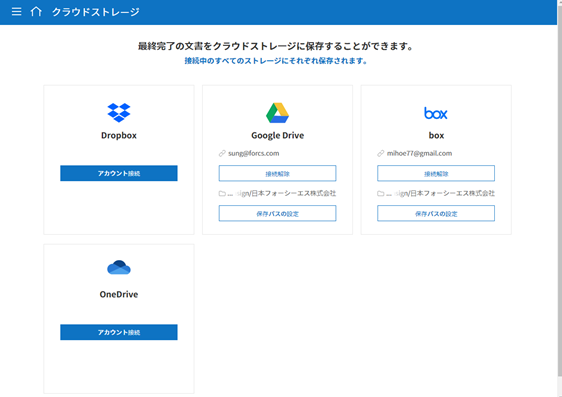Click the OneDrive card name label
The image size is (562, 397).
tap(119, 295)
